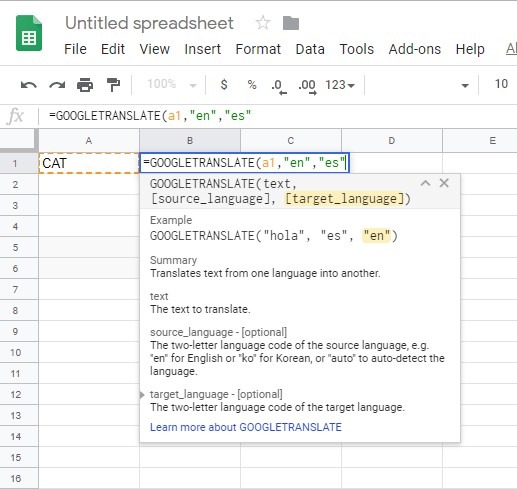Image resolution: width=517 pixels, height=489 pixels.
Task: Open the Help menu
Action: coord(470,49)
